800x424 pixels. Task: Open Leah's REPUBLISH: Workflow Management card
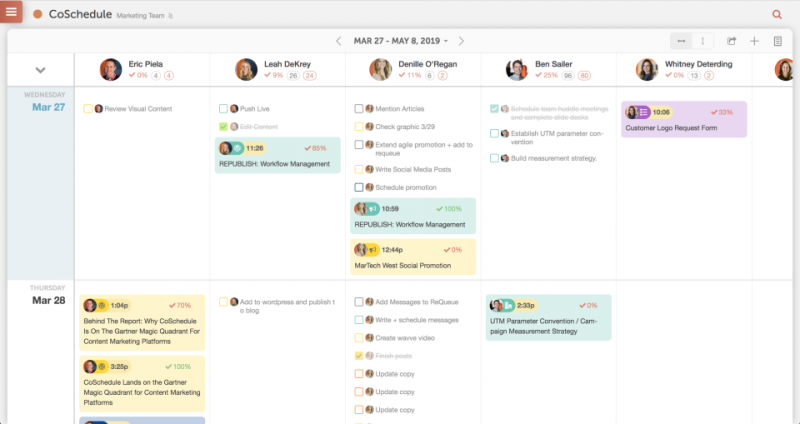coord(278,155)
